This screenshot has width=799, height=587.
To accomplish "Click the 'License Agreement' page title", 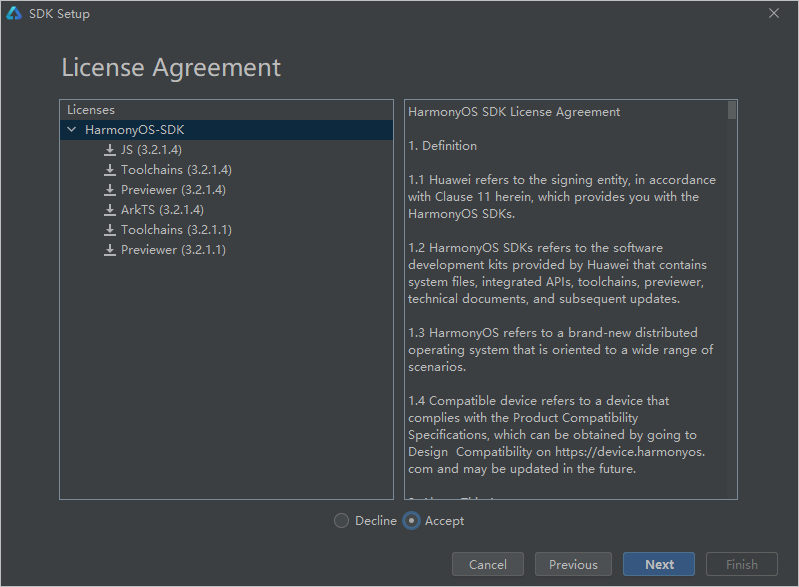I will (171, 68).
